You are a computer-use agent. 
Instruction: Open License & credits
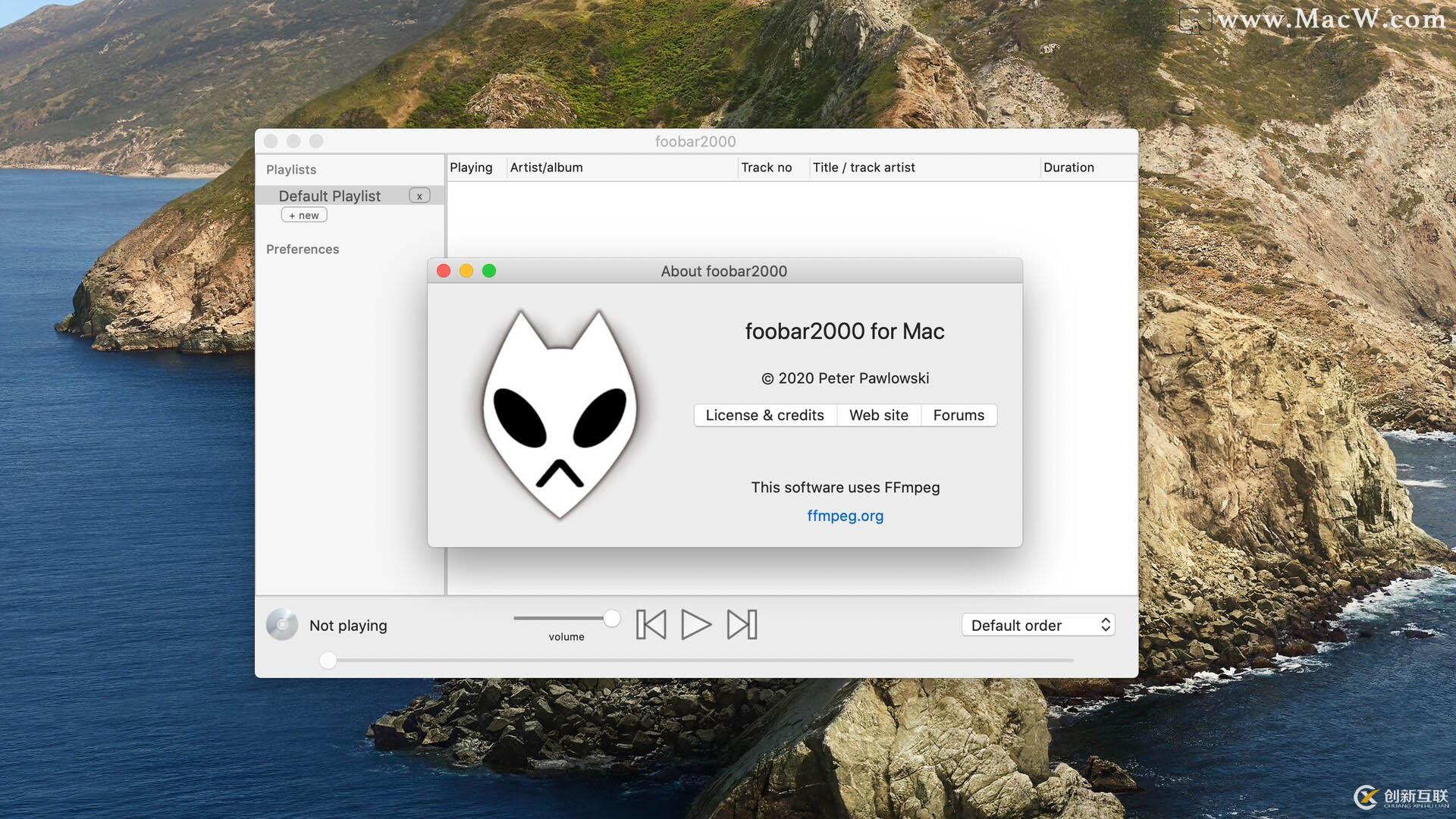[764, 415]
